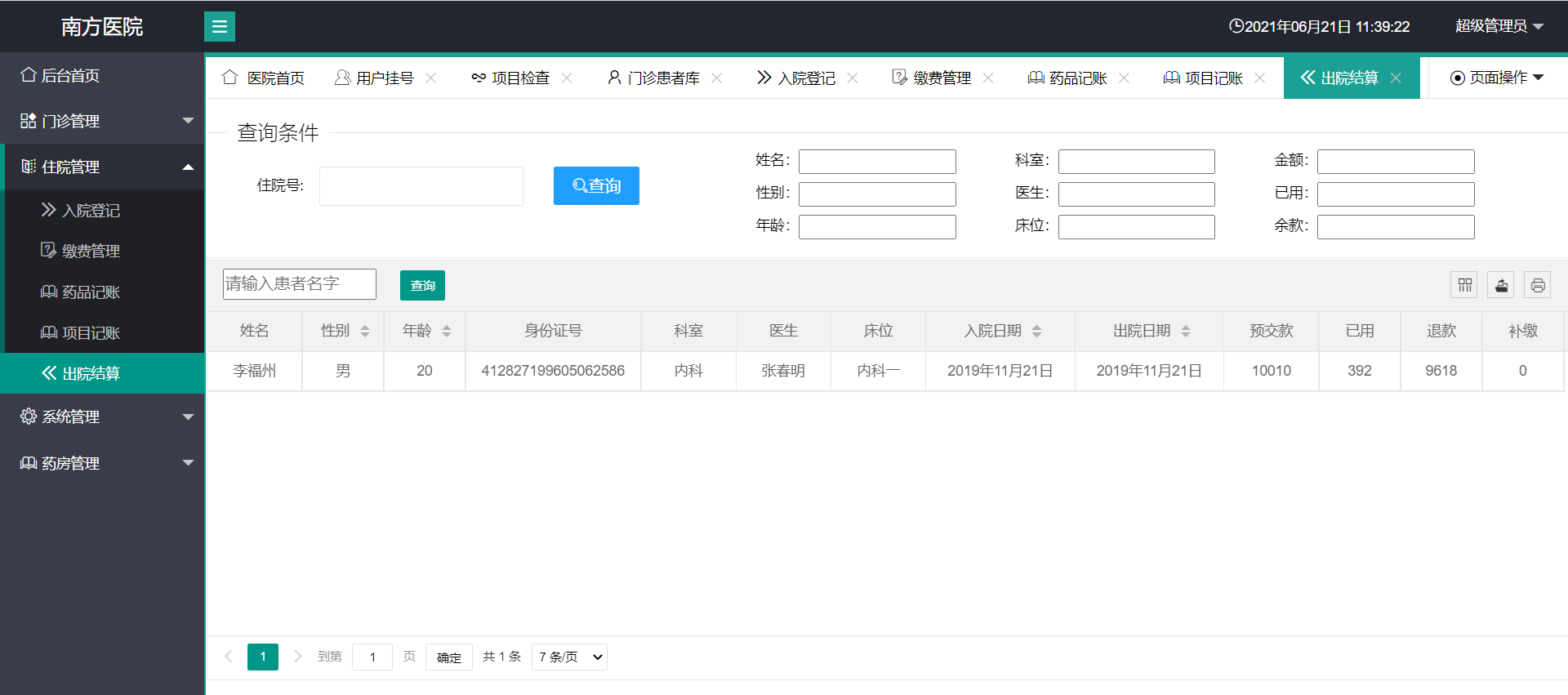The height and width of the screenshot is (695, 1568).
Task: Close the 项目记账 tab
Action: pyautogui.click(x=1260, y=78)
